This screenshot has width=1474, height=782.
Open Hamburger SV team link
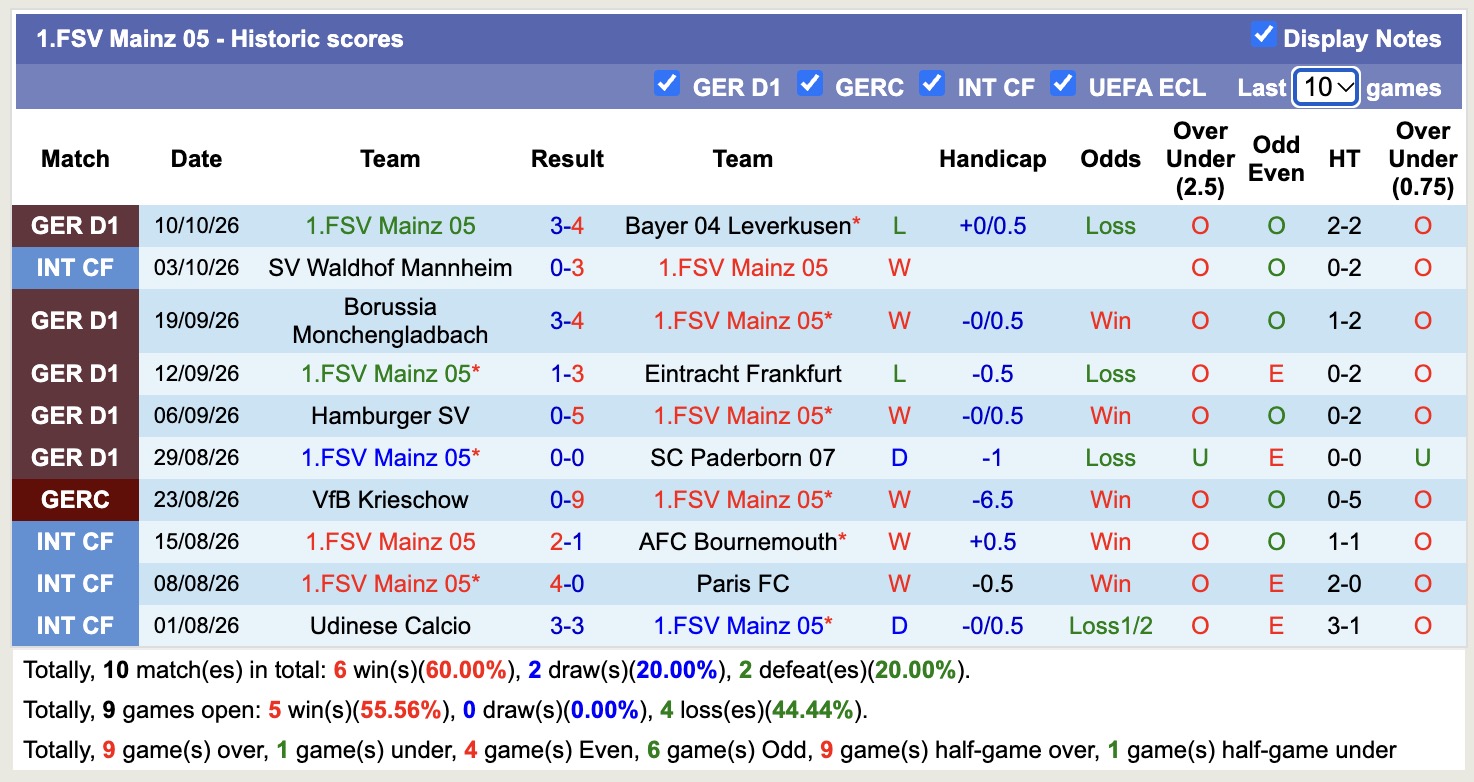pos(390,416)
